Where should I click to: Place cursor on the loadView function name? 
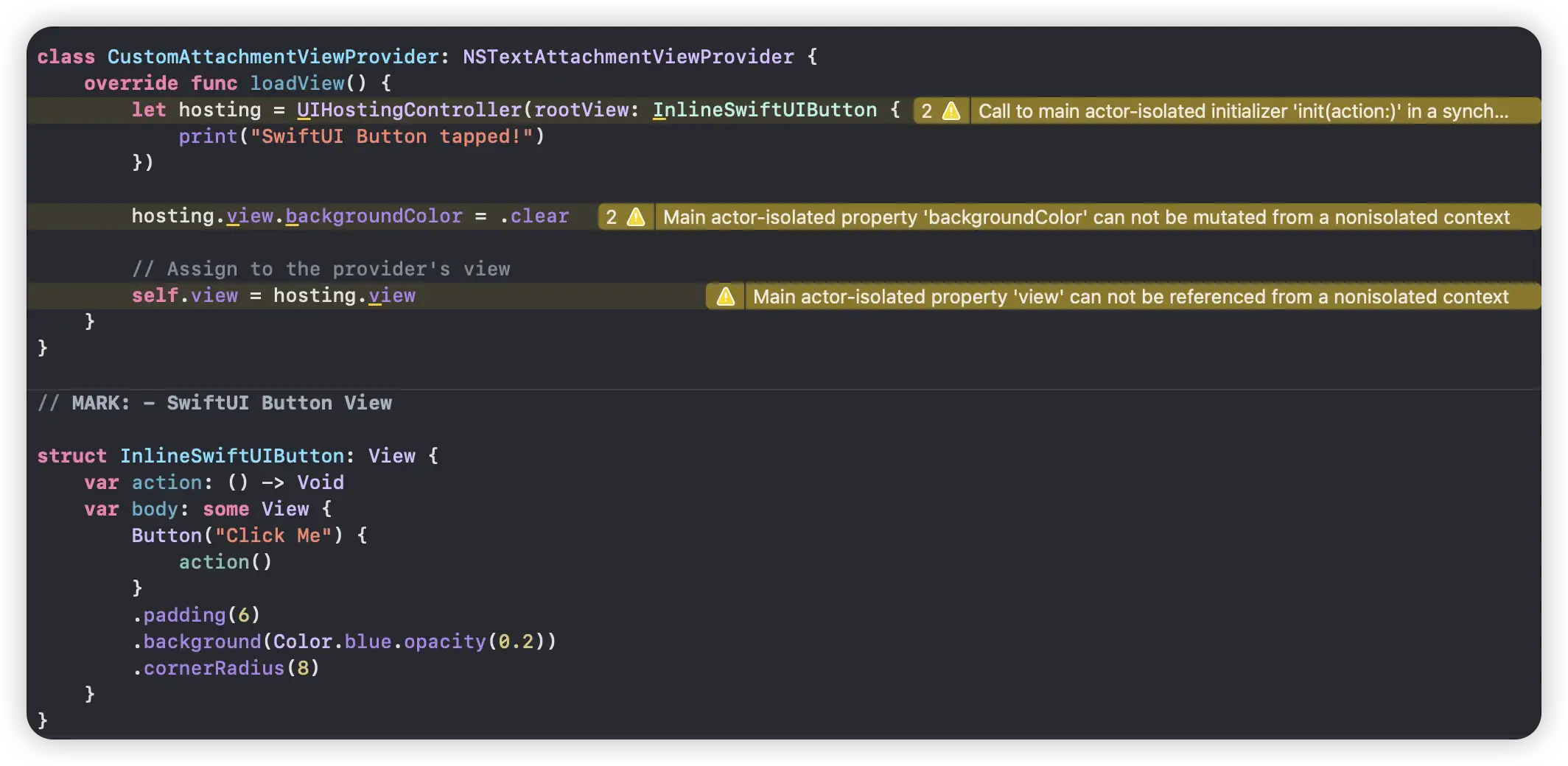pyautogui.click(x=297, y=83)
